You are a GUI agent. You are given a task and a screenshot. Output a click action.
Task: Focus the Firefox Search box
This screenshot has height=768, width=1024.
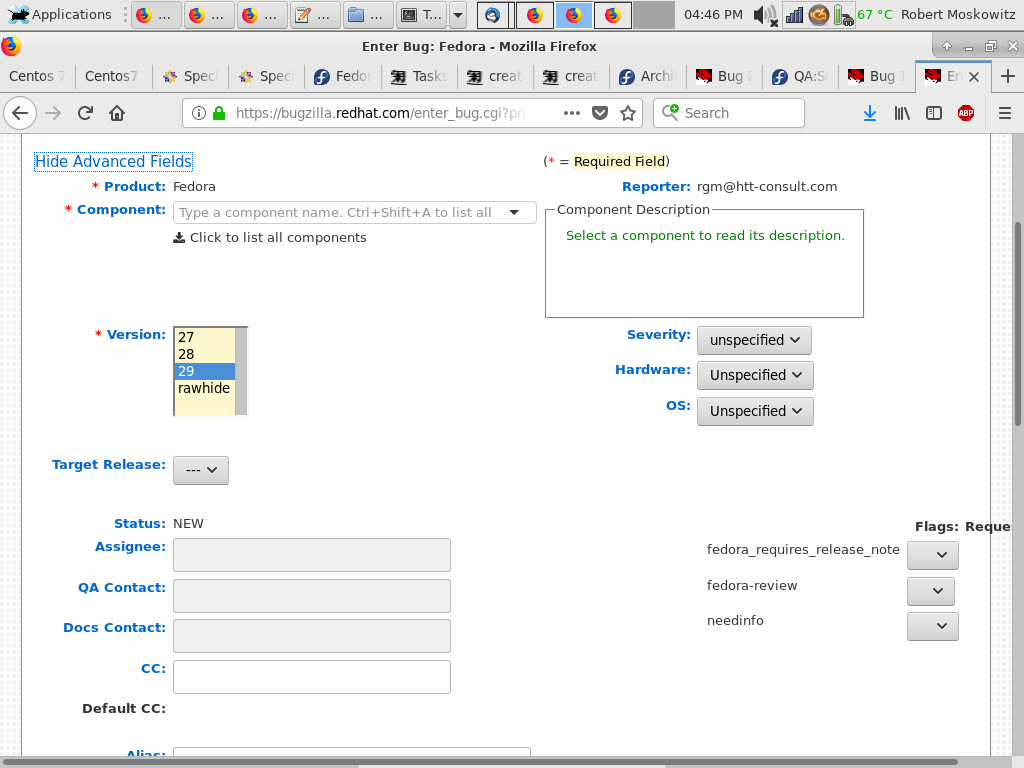[729, 113]
